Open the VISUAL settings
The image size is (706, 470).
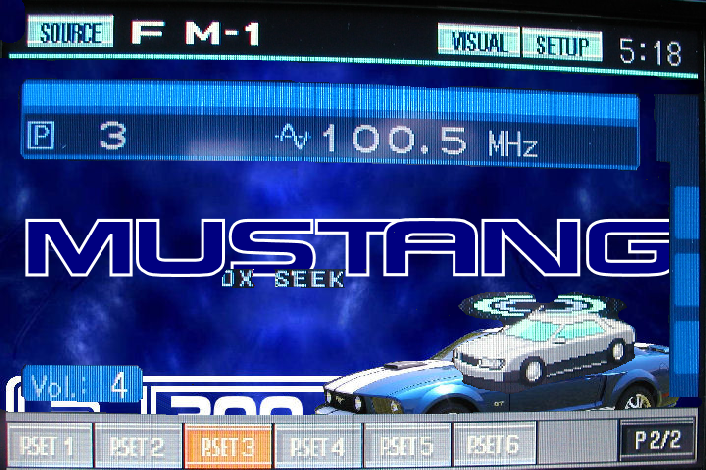[479, 44]
